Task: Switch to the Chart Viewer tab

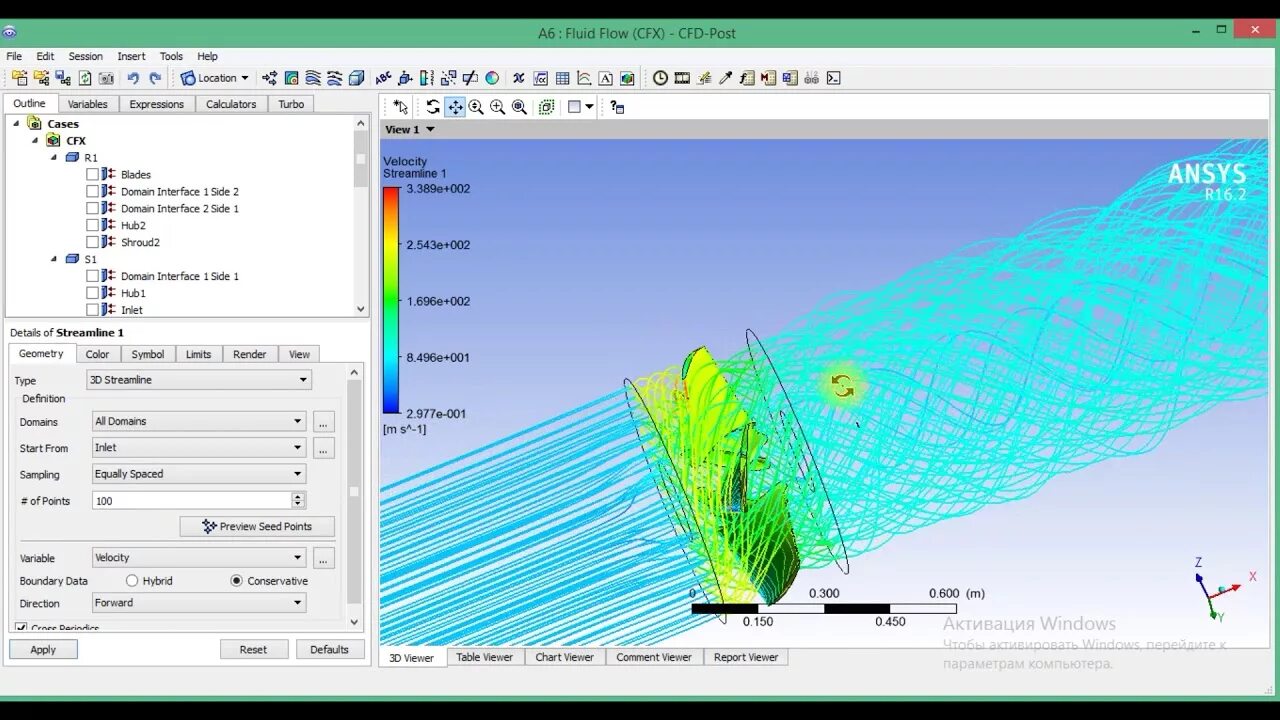Action: pyautogui.click(x=564, y=657)
